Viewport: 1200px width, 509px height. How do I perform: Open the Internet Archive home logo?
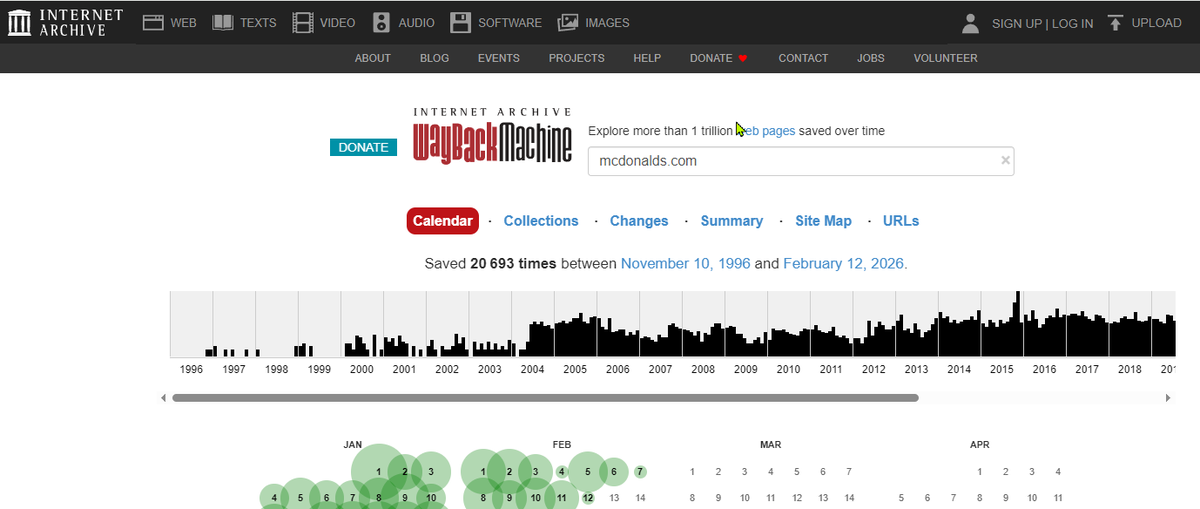click(x=65, y=22)
